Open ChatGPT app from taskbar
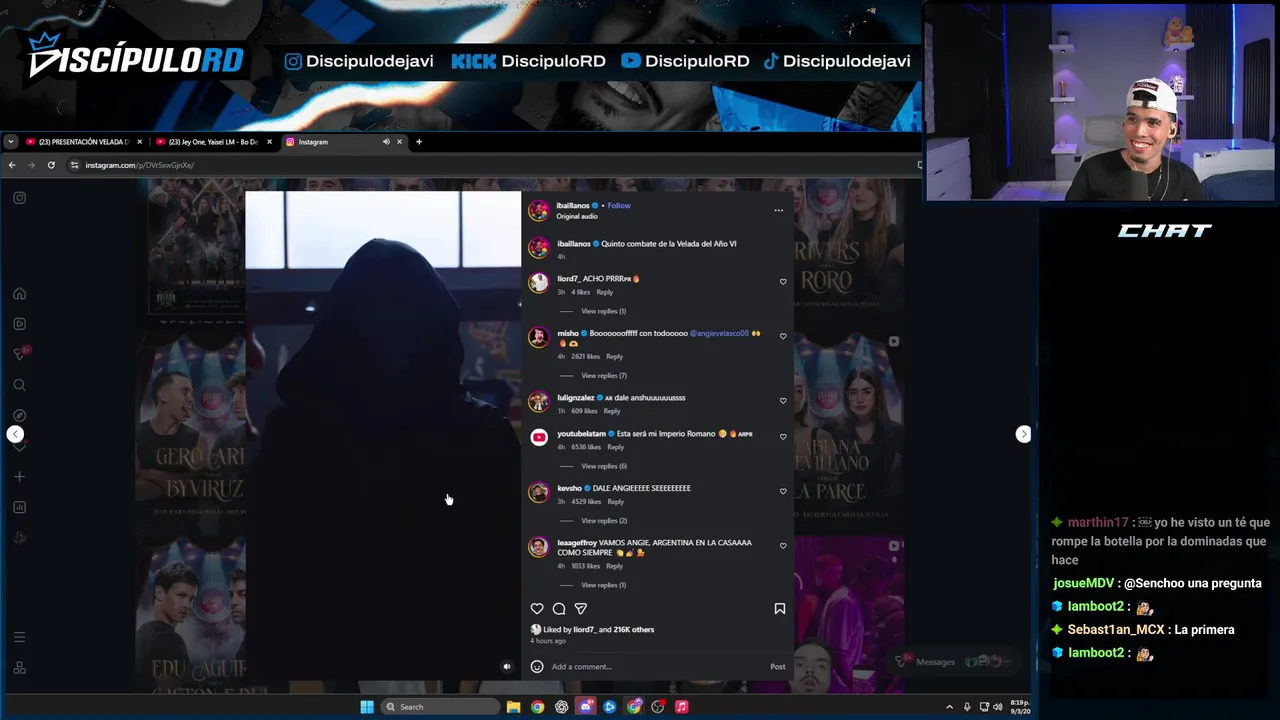The height and width of the screenshot is (720, 1280). [561, 707]
